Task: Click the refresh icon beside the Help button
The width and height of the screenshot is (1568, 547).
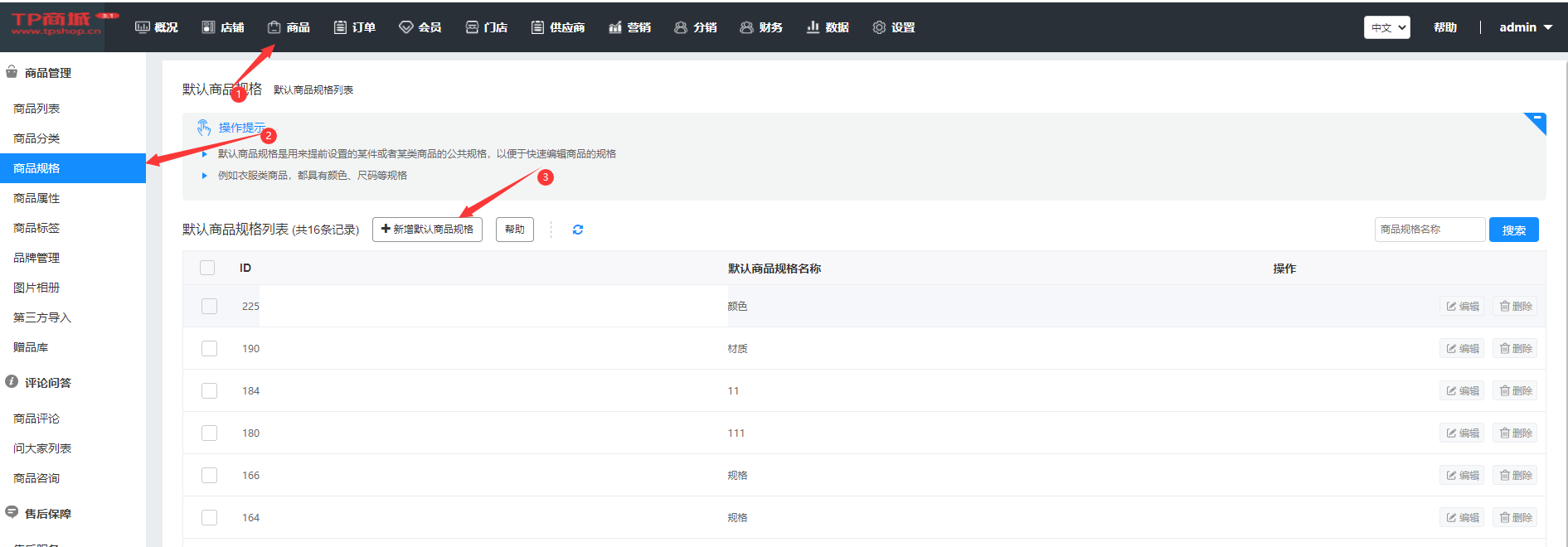Action: tap(578, 230)
